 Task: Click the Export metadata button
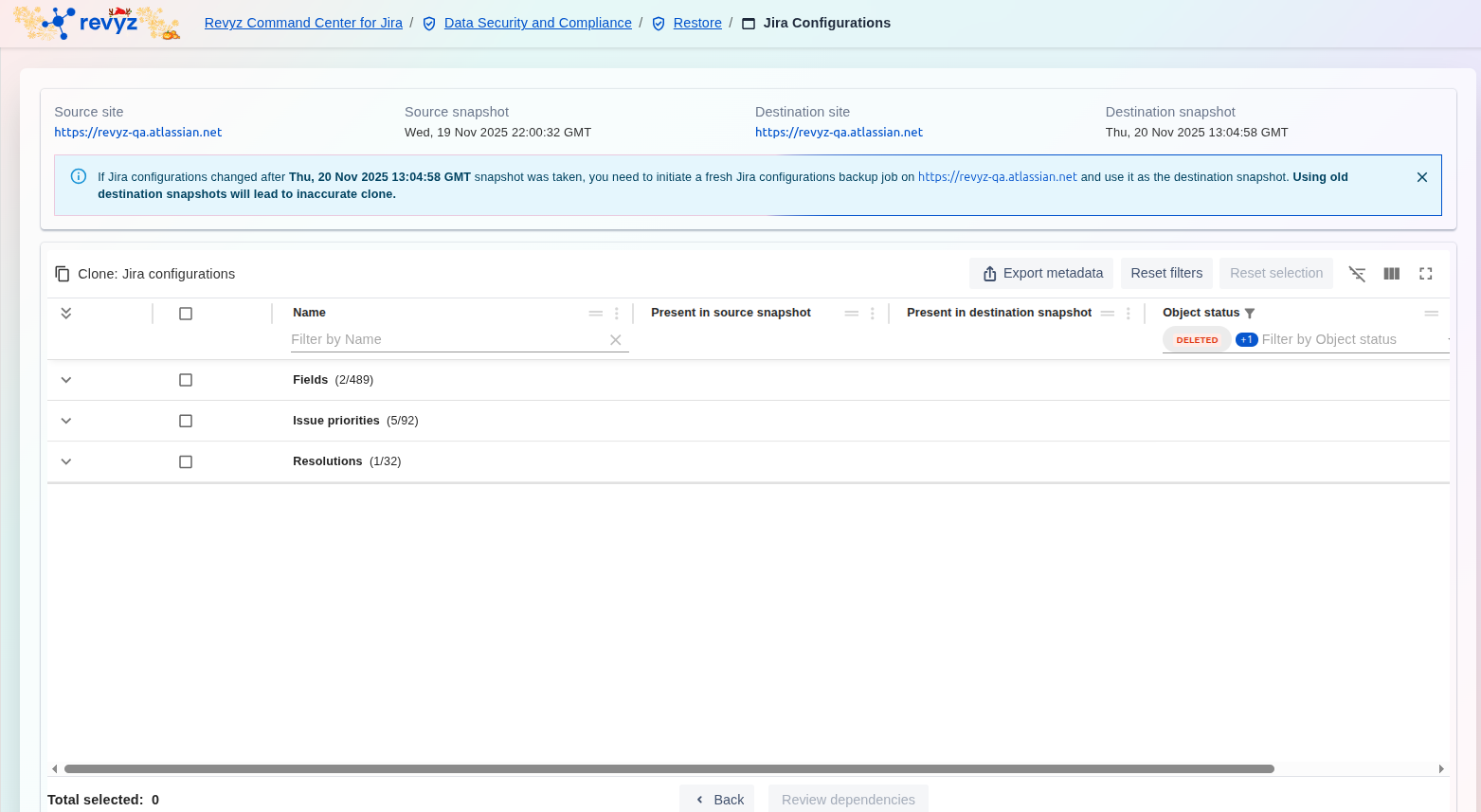click(x=1042, y=274)
